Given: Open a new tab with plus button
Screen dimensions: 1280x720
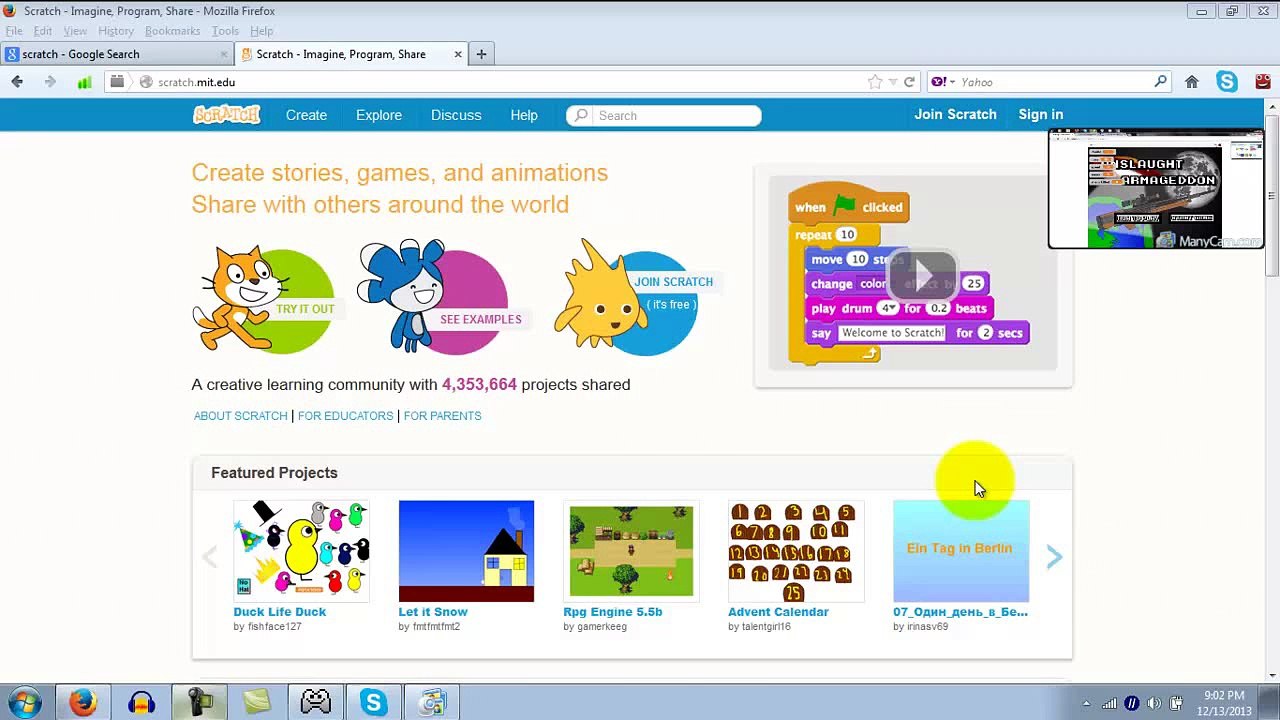Looking at the screenshot, I should point(481,54).
